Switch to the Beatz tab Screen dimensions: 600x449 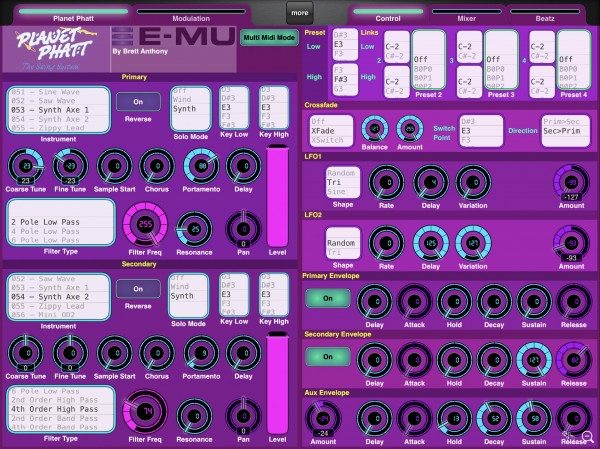[545, 15]
